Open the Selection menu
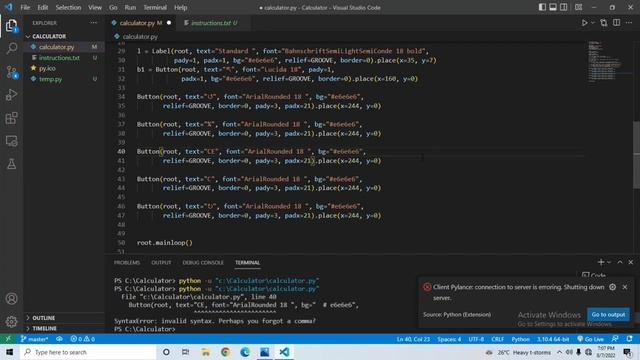This screenshot has width=640, height=360. pos(68,7)
